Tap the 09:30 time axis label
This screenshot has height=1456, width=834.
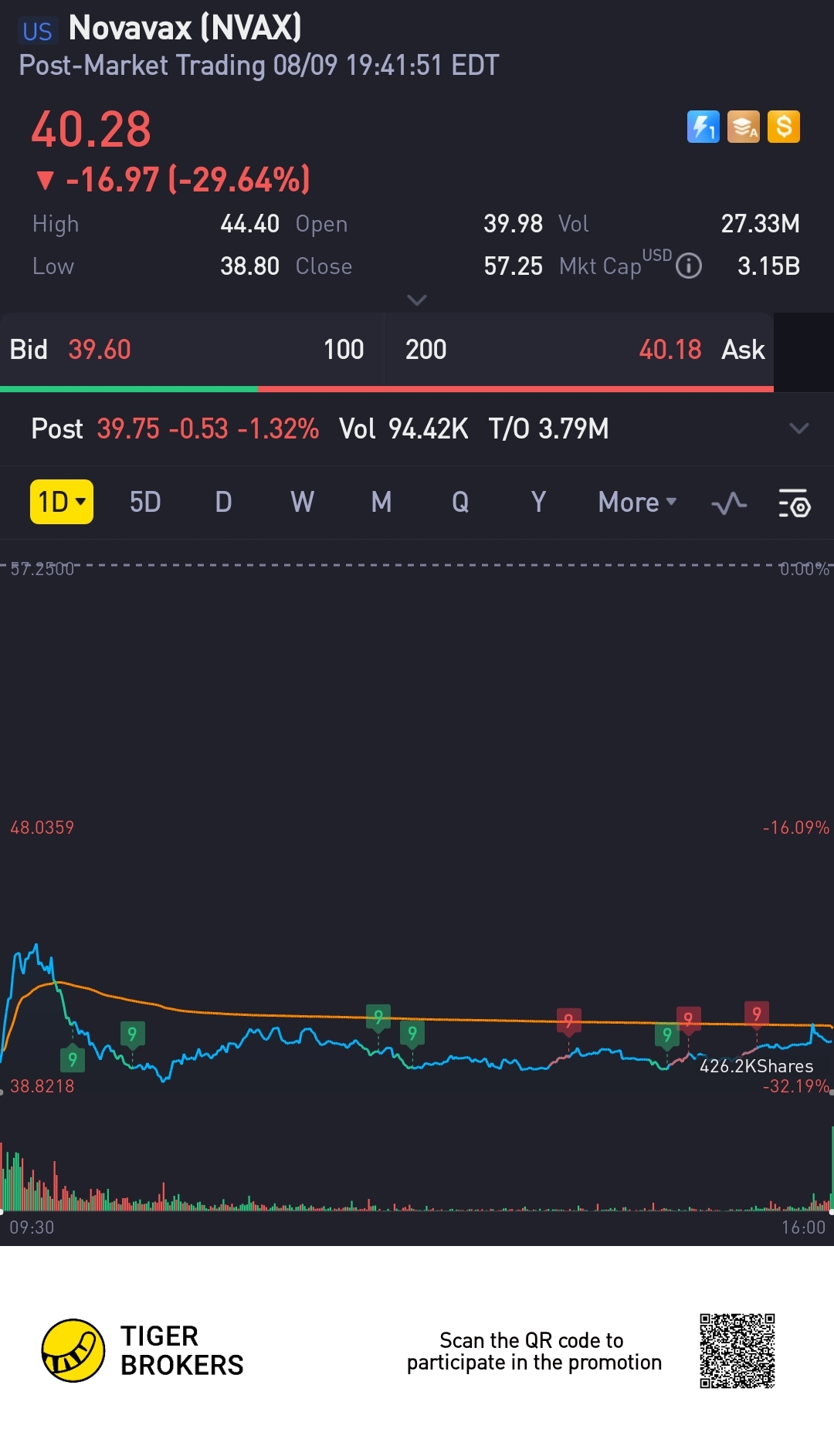[x=32, y=1227]
